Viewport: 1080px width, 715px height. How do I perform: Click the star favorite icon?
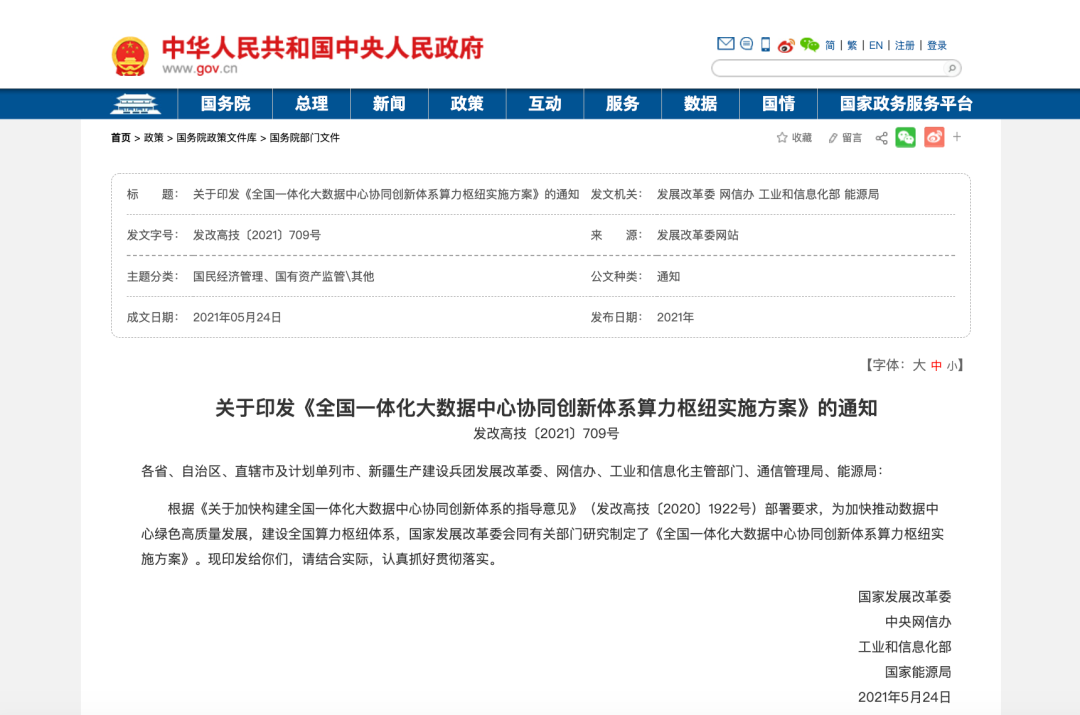782,138
